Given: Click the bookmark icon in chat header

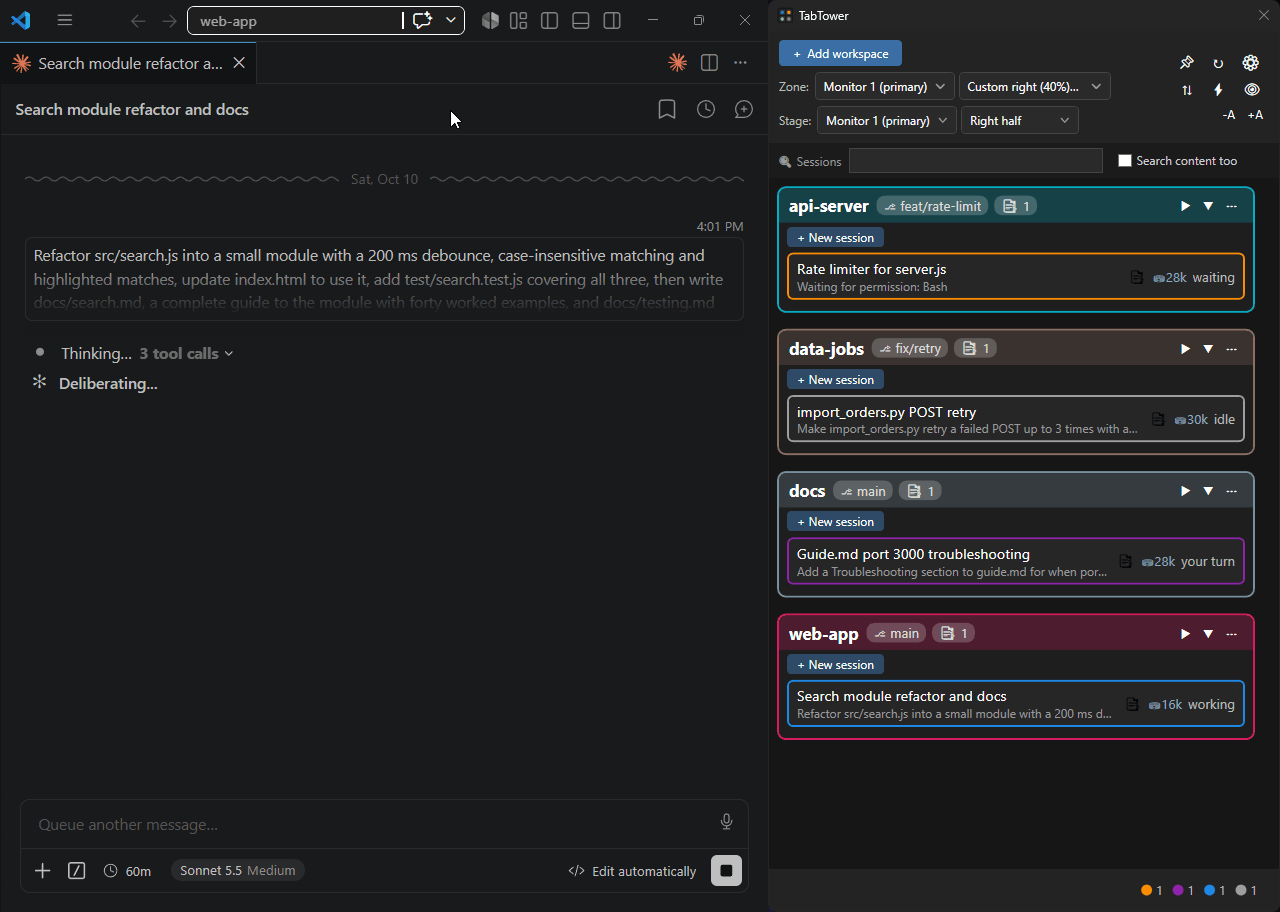Looking at the screenshot, I should tap(667, 109).
